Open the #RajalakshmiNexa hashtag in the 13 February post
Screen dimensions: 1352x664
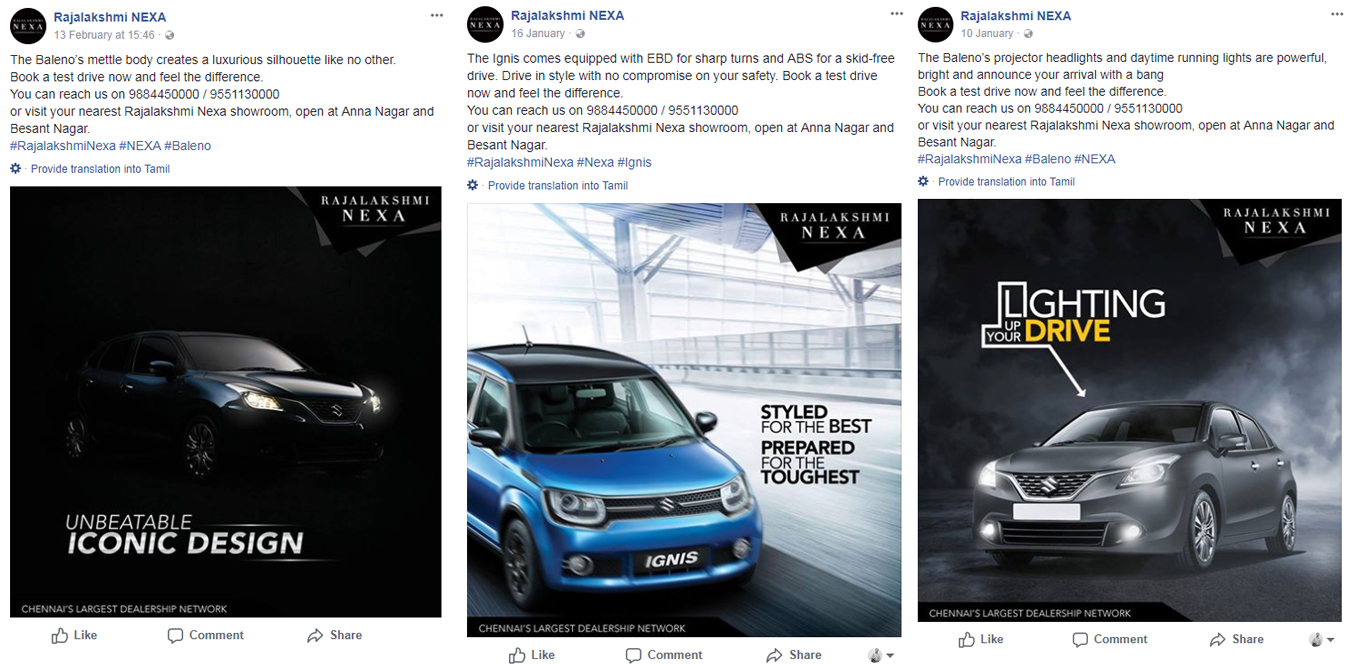[x=63, y=146]
